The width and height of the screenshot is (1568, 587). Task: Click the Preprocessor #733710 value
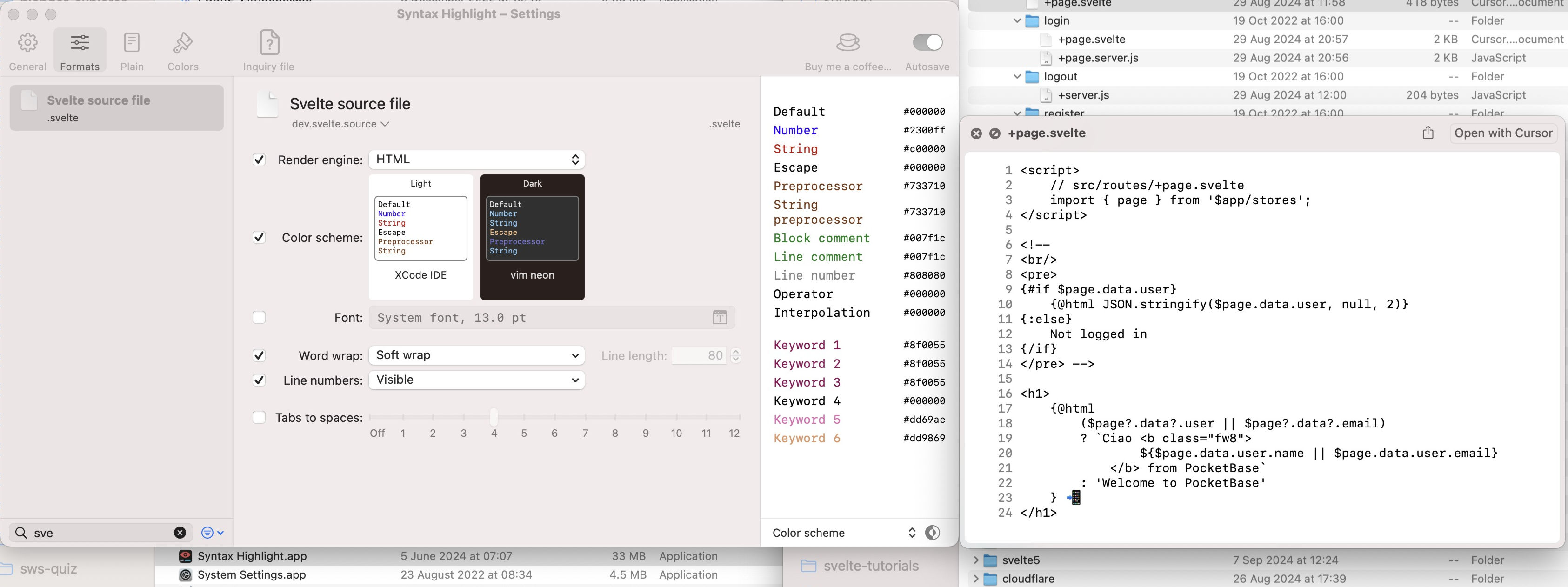(924, 187)
